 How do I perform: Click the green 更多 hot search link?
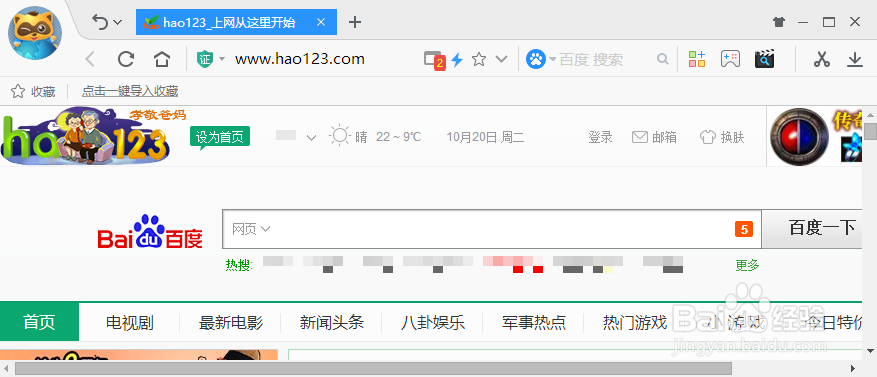point(747,265)
